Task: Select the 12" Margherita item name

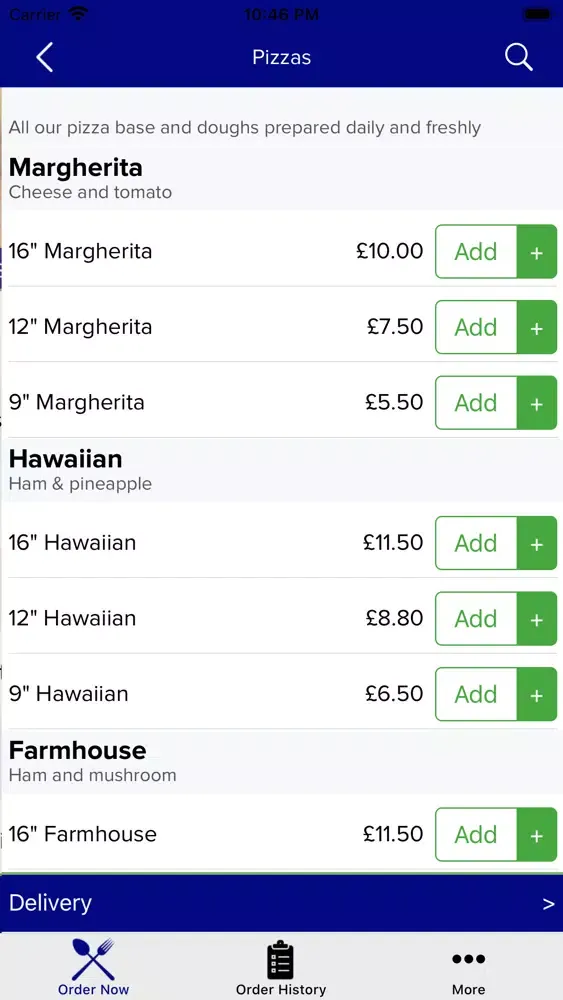Action: tap(80, 327)
